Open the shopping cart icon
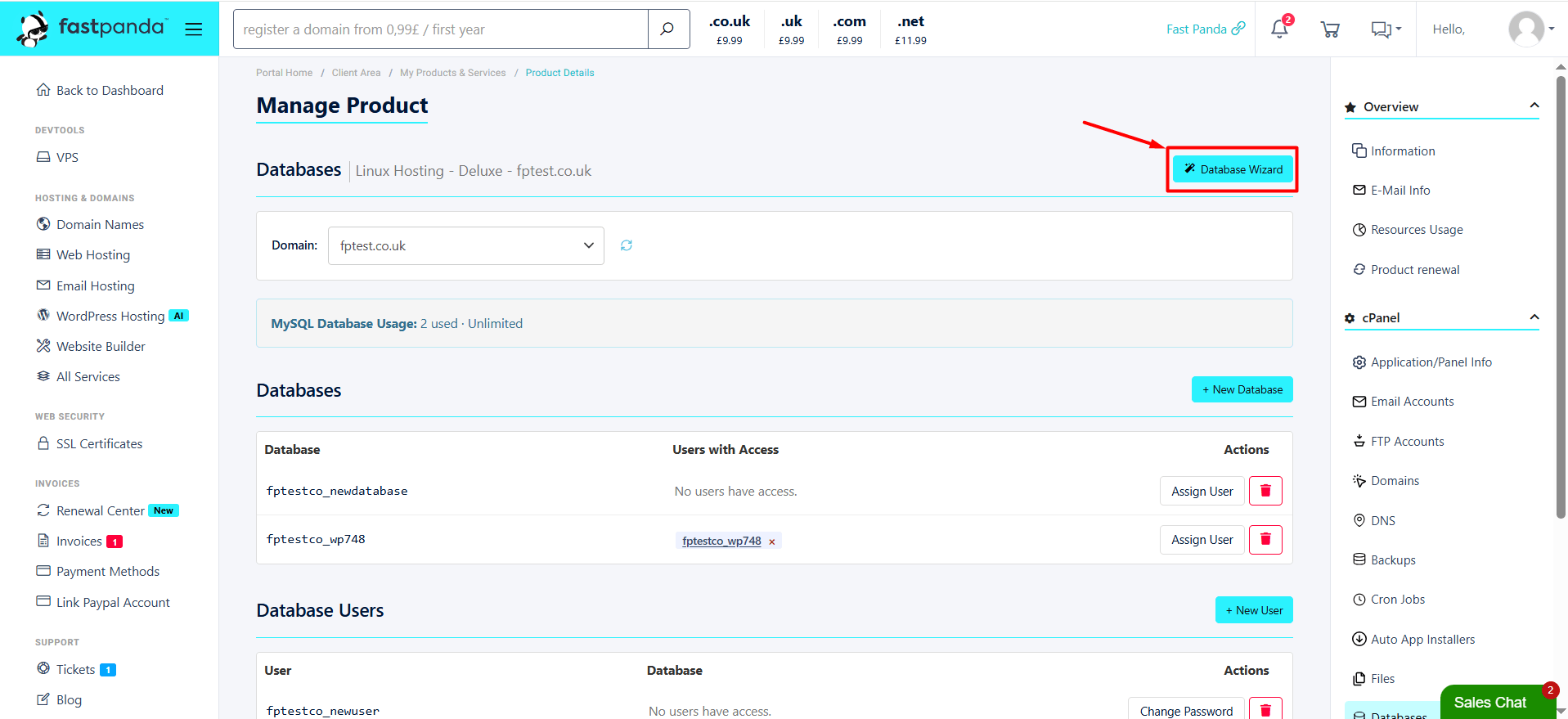1568x719 pixels. point(1330,29)
